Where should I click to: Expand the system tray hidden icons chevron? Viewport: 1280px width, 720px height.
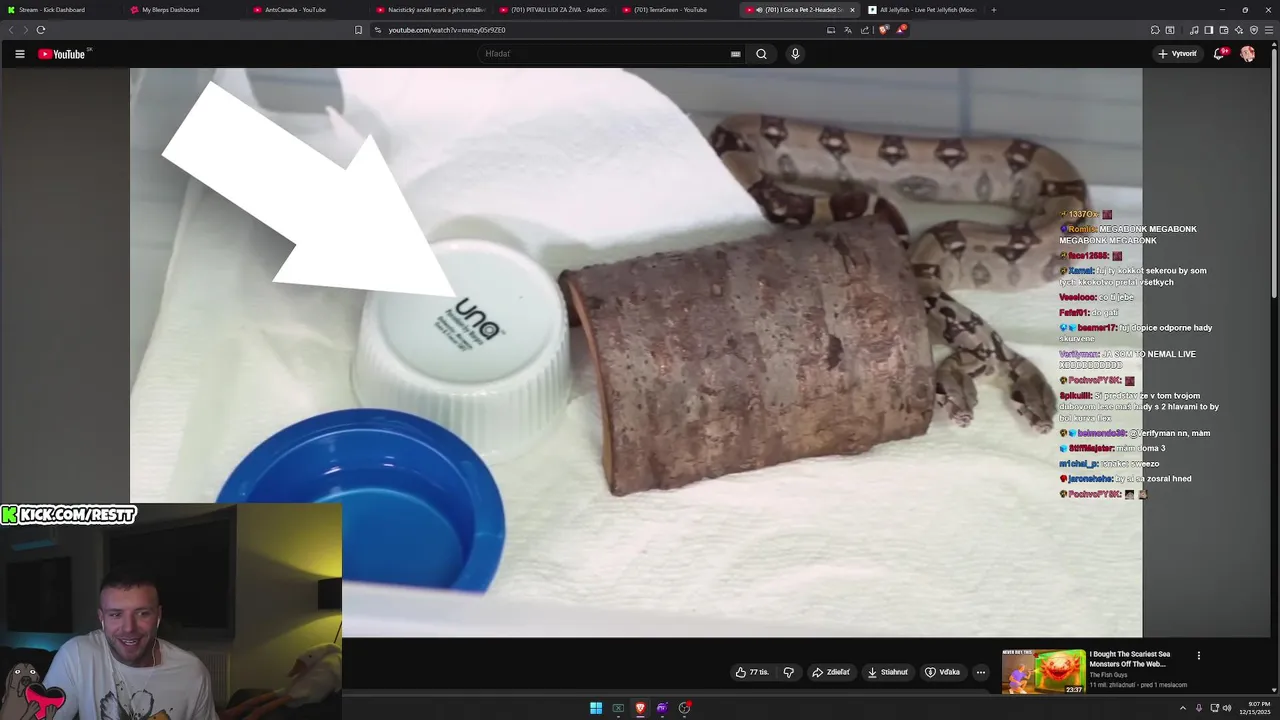pyautogui.click(x=1183, y=708)
